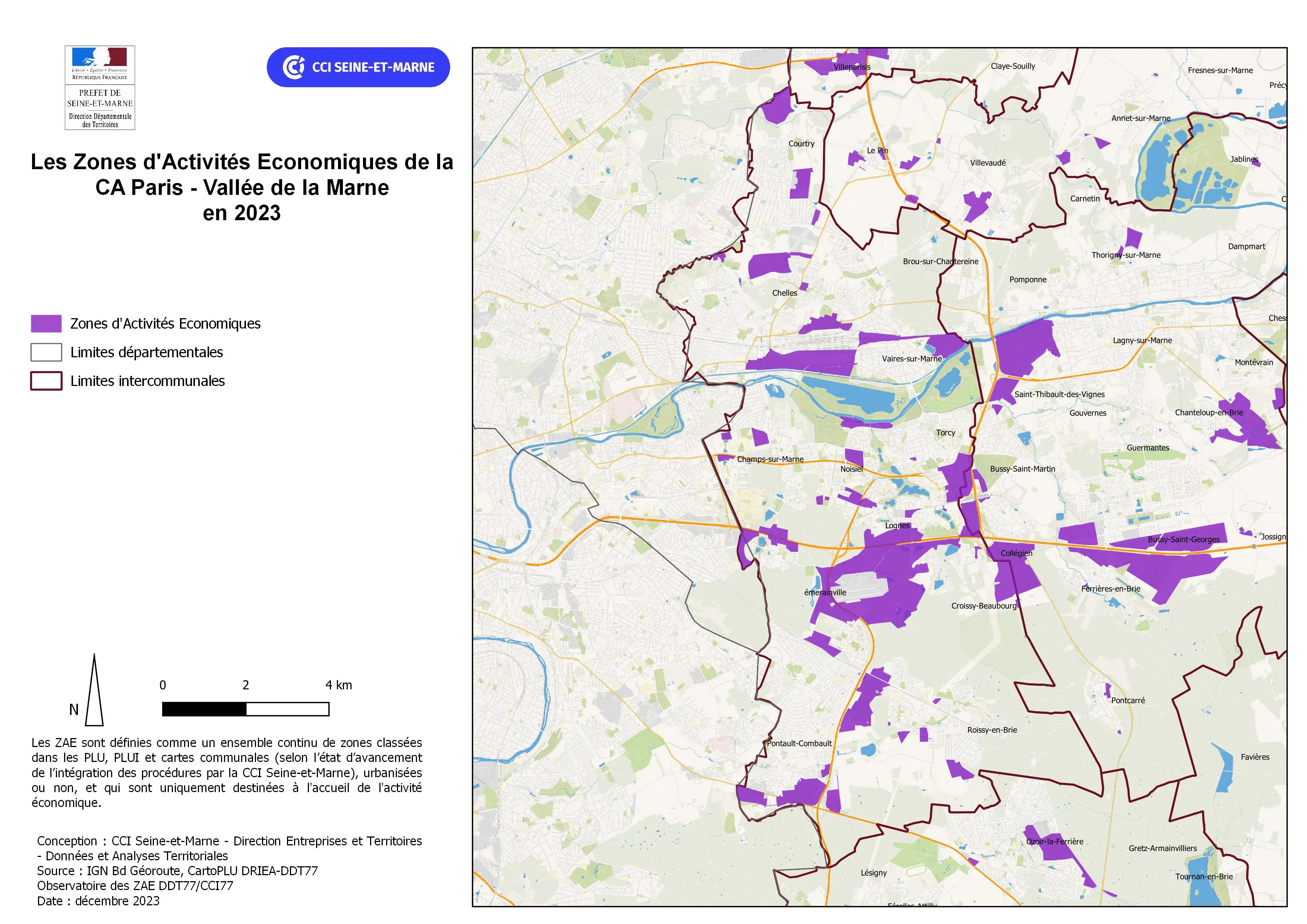Click the Torcy map label
The height and width of the screenshot is (924, 1307).
pyautogui.click(x=945, y=433)
